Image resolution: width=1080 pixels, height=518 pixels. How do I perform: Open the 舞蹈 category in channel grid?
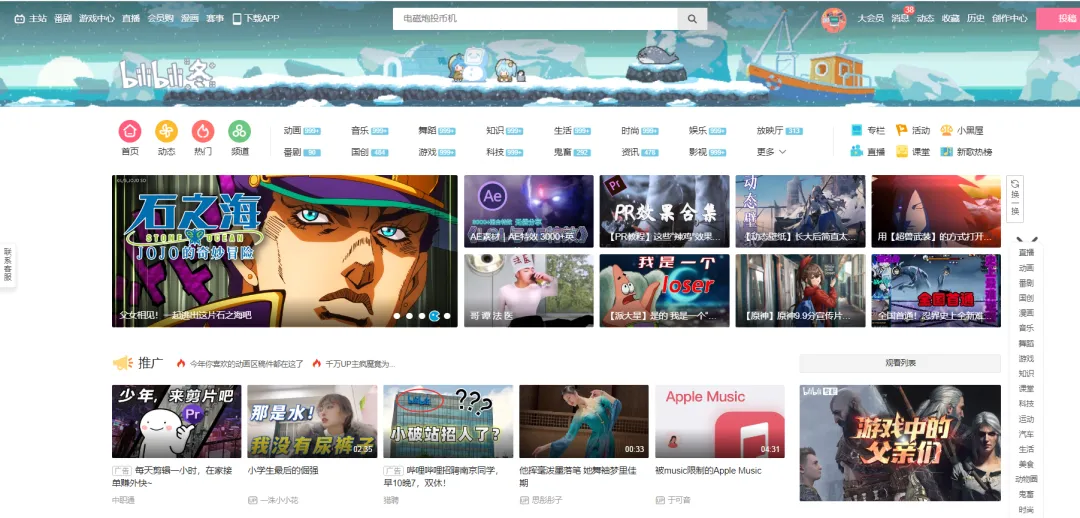437,131
